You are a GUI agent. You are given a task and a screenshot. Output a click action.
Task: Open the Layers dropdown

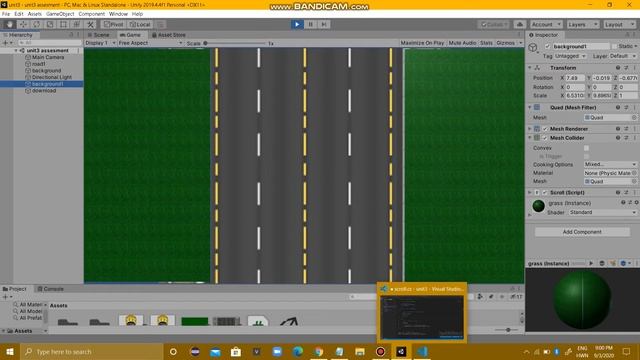[x=582, y=24]
